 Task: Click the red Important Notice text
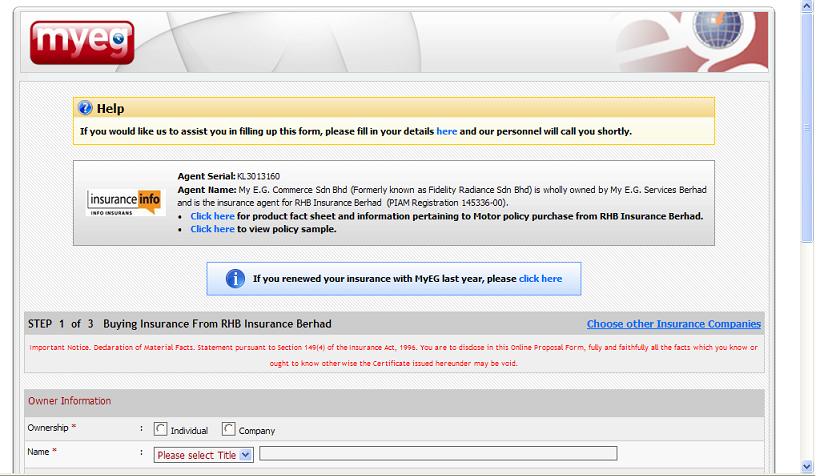[393, 355]
